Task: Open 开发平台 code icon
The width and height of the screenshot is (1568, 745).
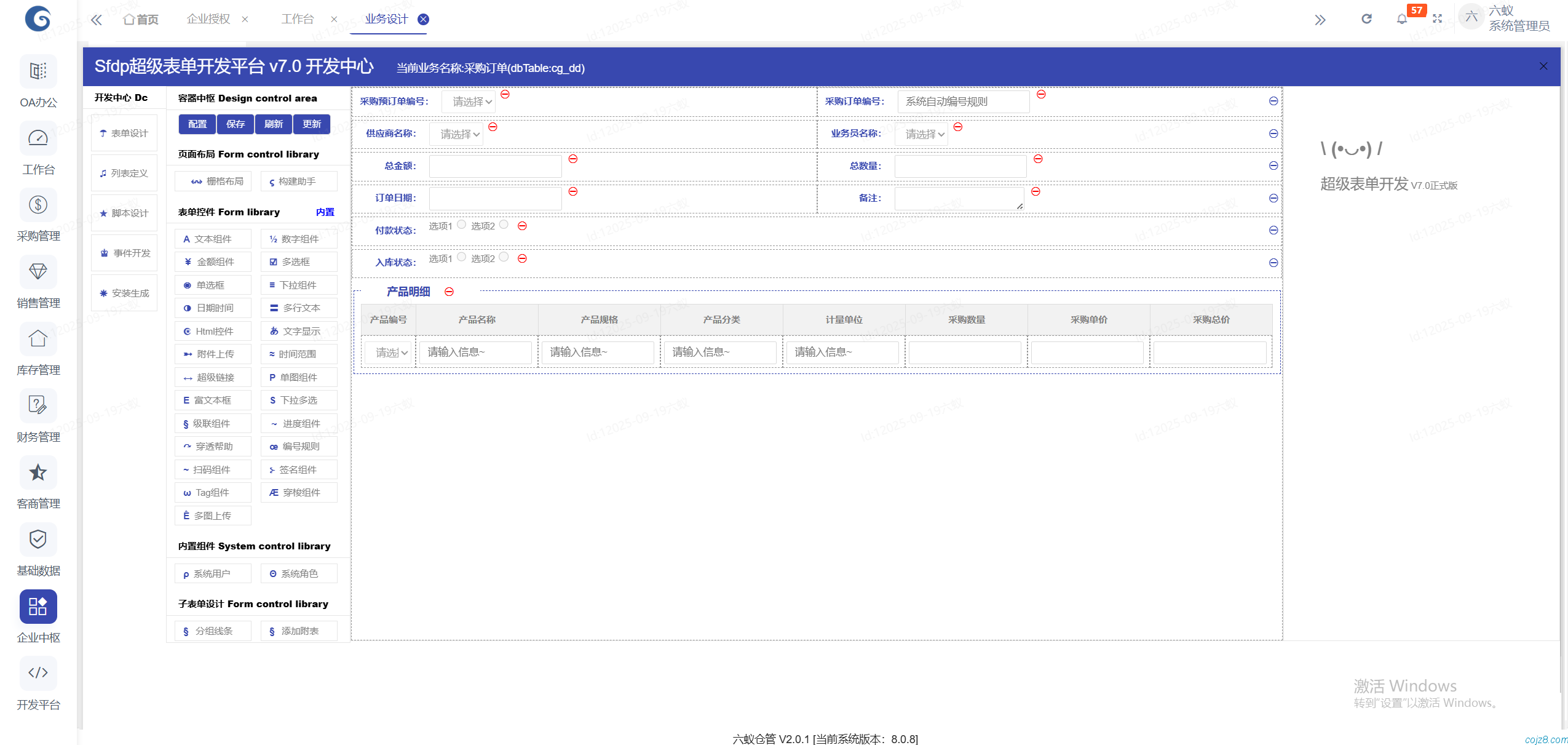Action: point(38,672)
